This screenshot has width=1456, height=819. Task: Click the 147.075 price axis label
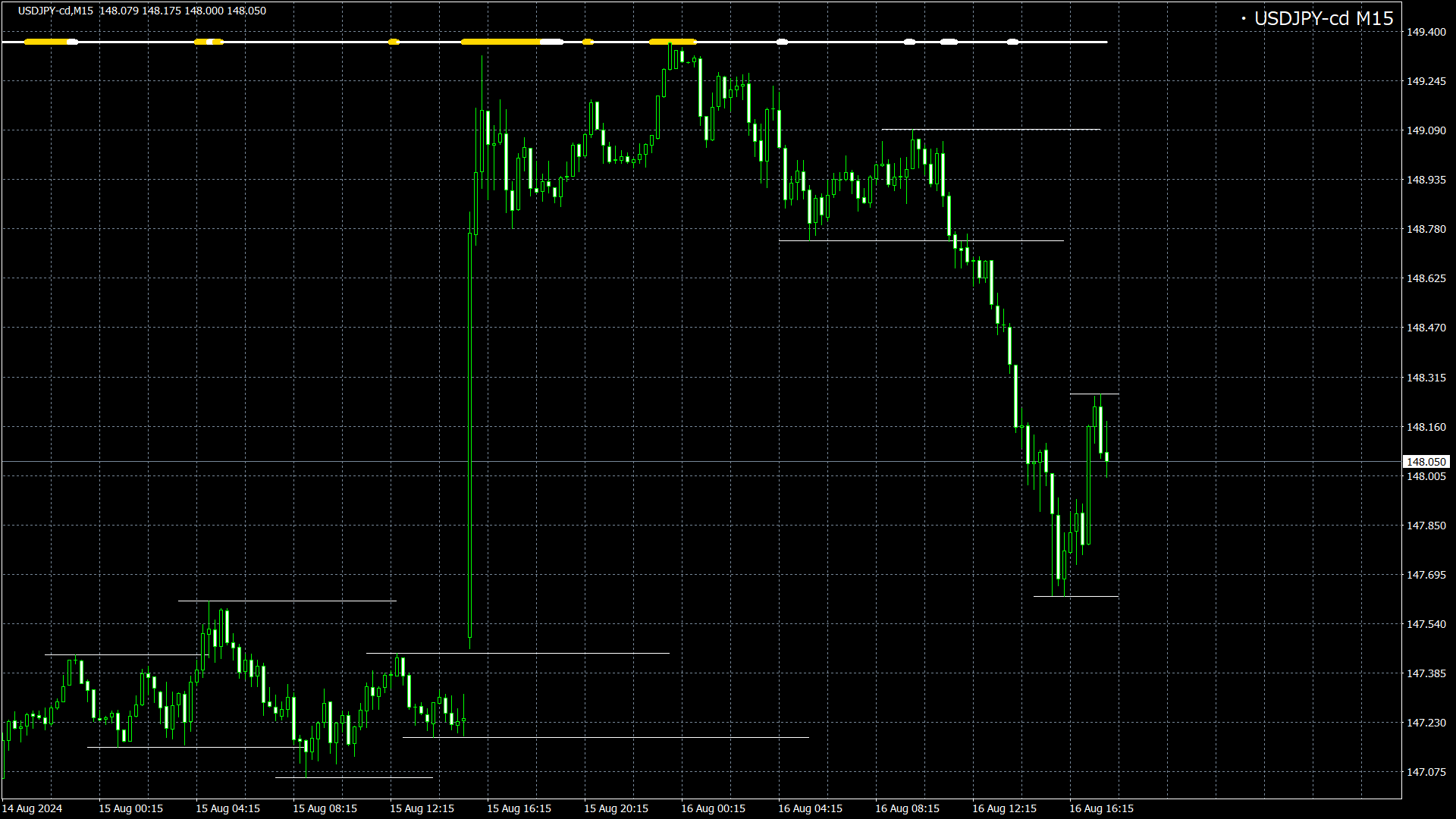[1426, 772]
